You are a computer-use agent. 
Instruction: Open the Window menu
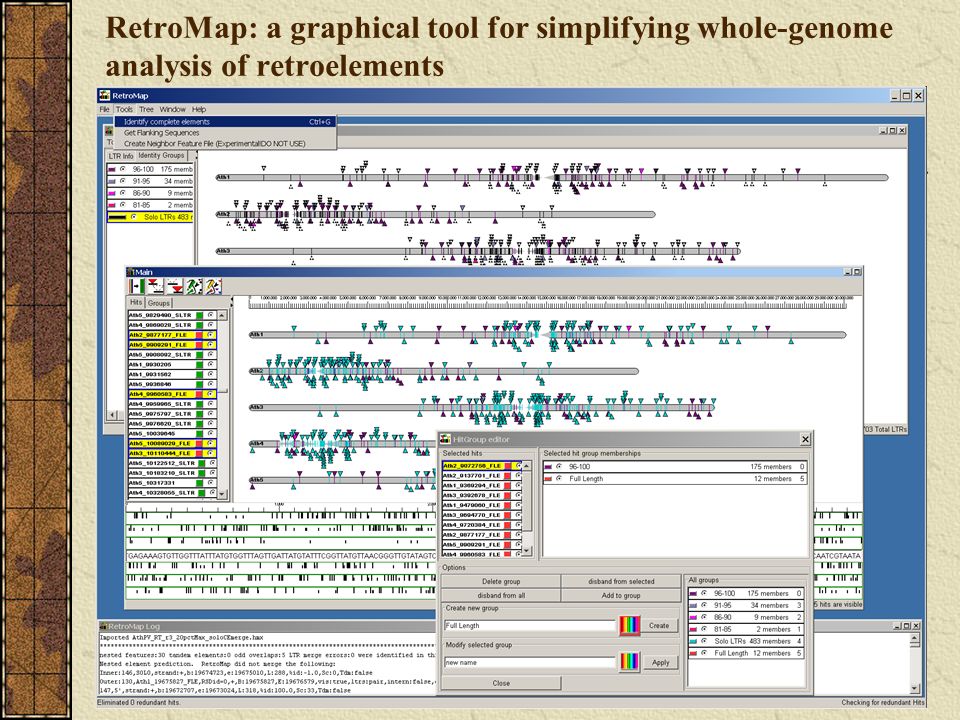(x=173, y=110)
